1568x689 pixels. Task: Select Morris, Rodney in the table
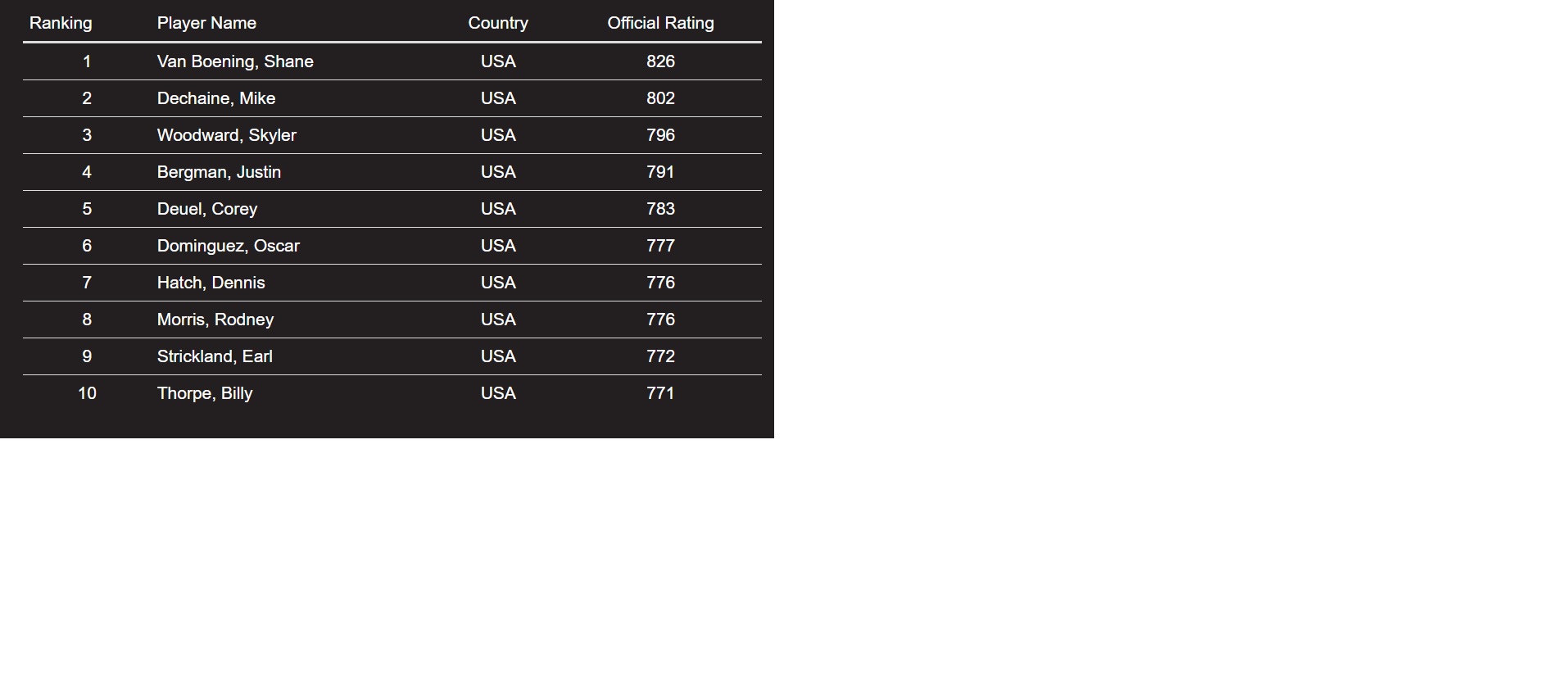point(215,320)
